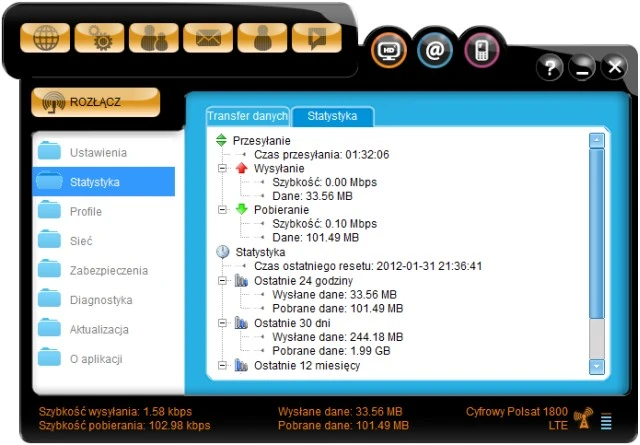Collapse the Wysyłanie tree node
Image resolution: width=640 pixels, height=445 pixels.
click(222, 169)
